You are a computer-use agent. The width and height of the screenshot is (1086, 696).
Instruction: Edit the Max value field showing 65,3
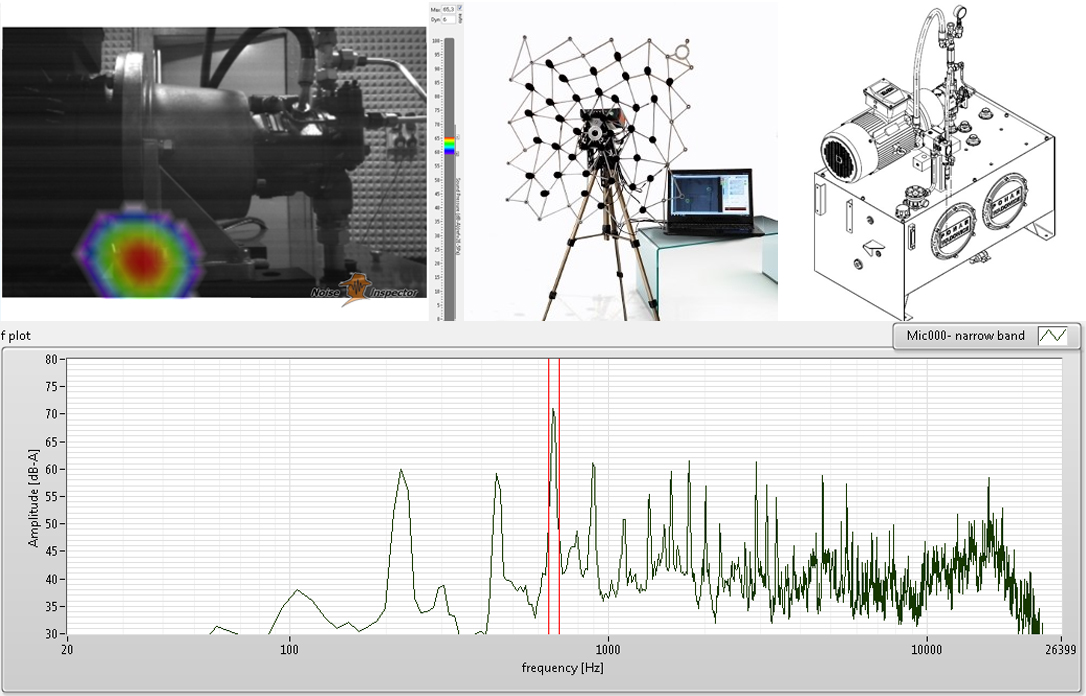(449, 9)
